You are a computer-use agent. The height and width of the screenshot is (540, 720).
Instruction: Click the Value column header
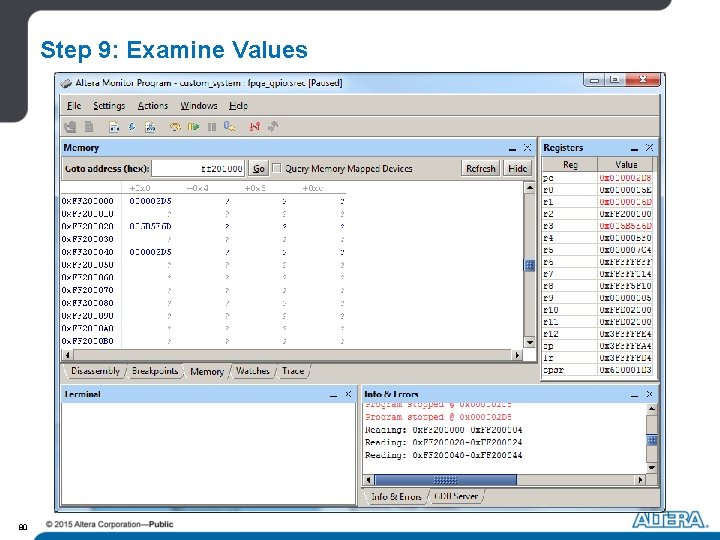[626, 164]
